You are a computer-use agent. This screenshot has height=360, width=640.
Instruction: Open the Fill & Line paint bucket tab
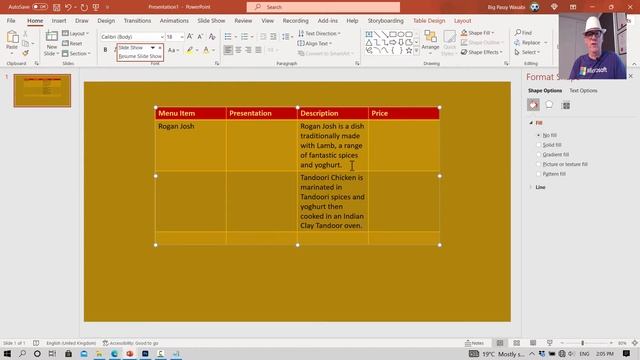tap(533, 105)
